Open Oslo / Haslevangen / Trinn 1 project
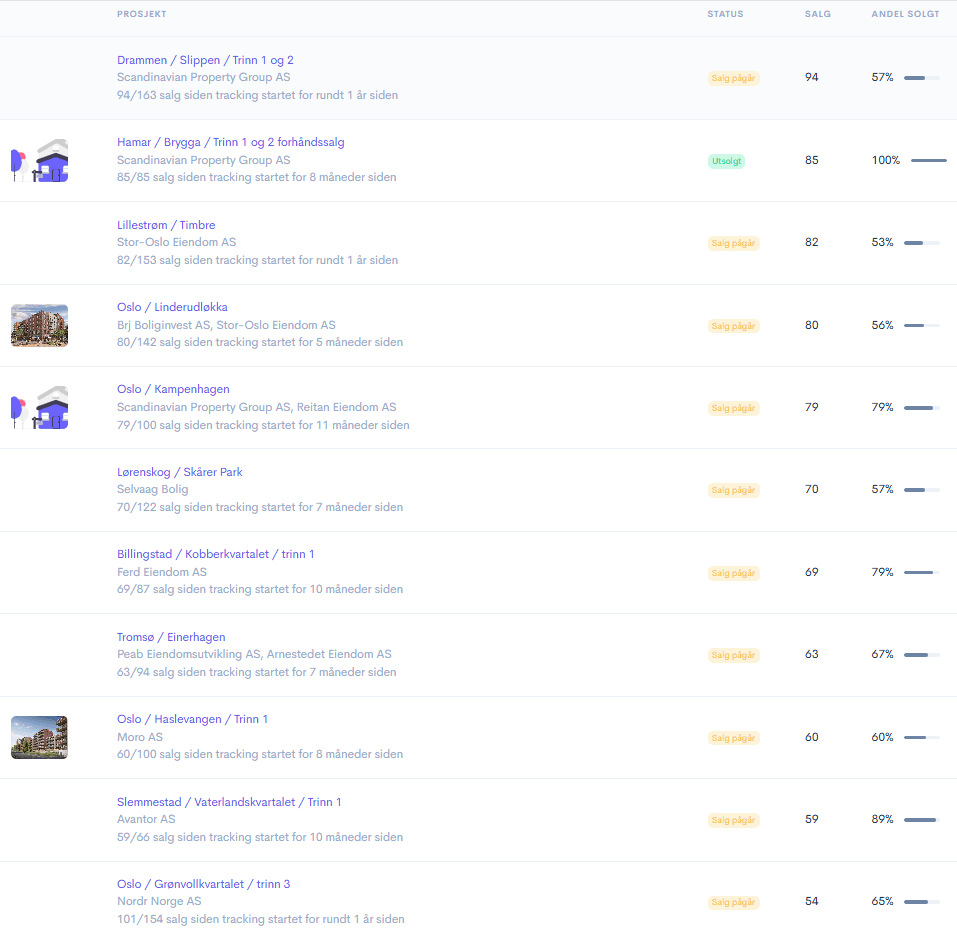Image resolution: width=957 pixels, height=933 pixels. (192, 719)
